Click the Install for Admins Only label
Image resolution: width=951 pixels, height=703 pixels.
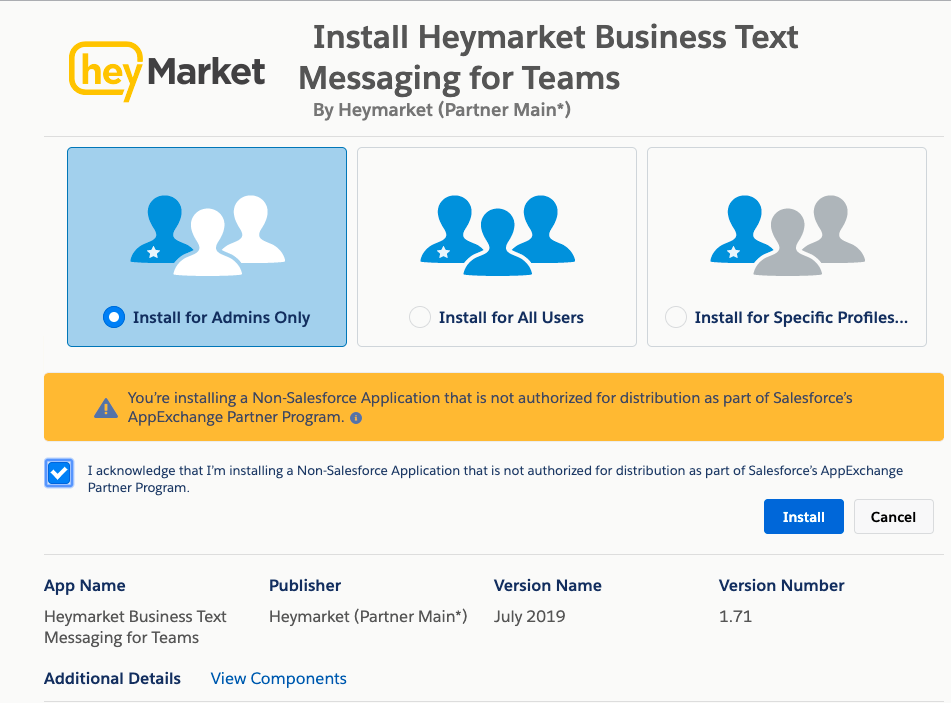(x=221, y=317)
